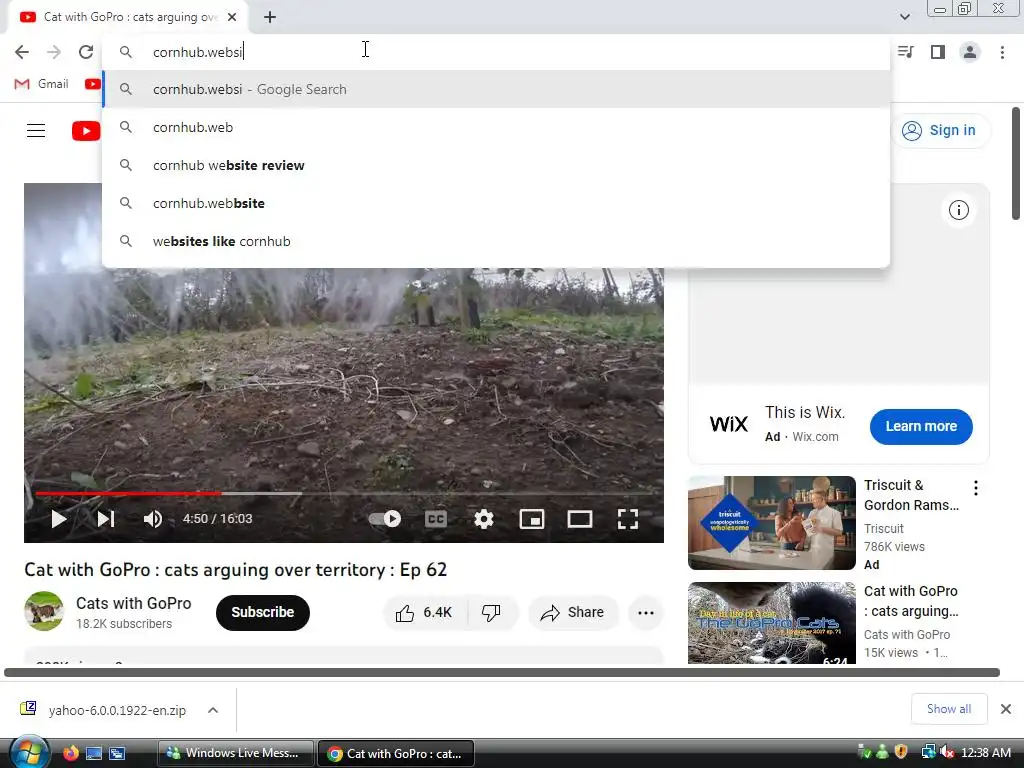
Task: Click the security shield tray icon
Action: [x=901, y=752]
